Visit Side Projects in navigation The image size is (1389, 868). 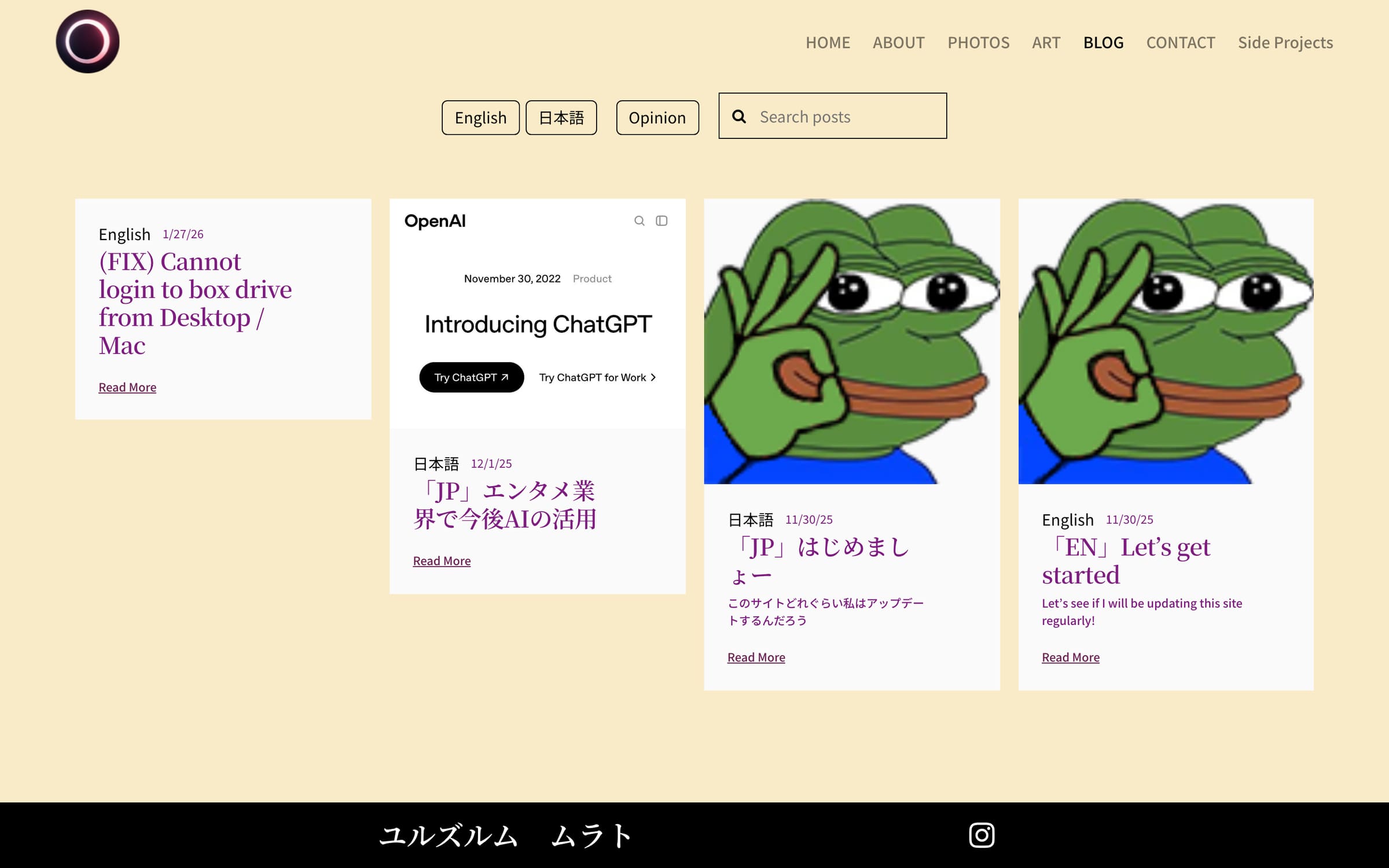point(1285,42)
